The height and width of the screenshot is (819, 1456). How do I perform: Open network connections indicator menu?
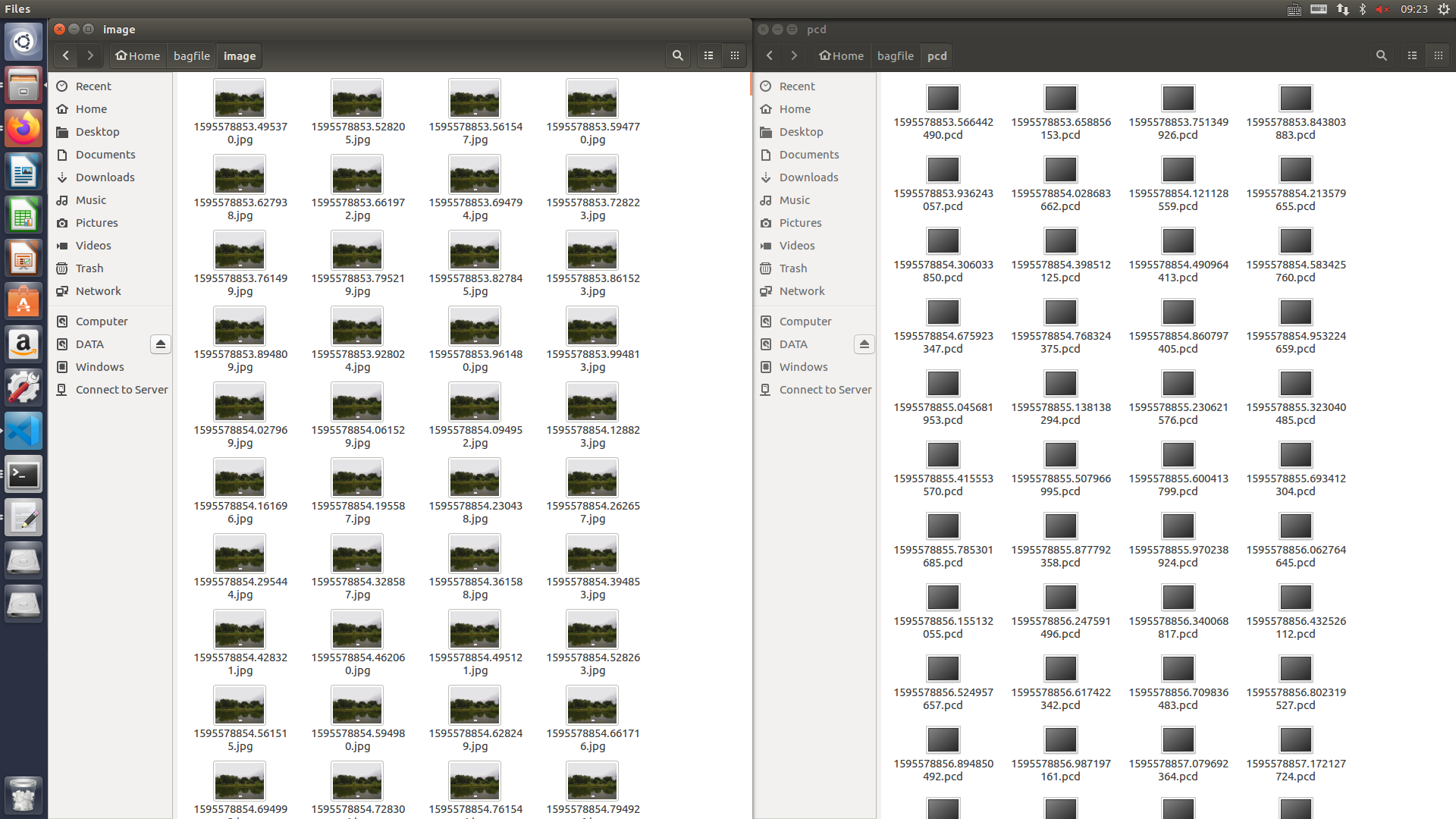pyautogui.click(x=1342, y=9)
